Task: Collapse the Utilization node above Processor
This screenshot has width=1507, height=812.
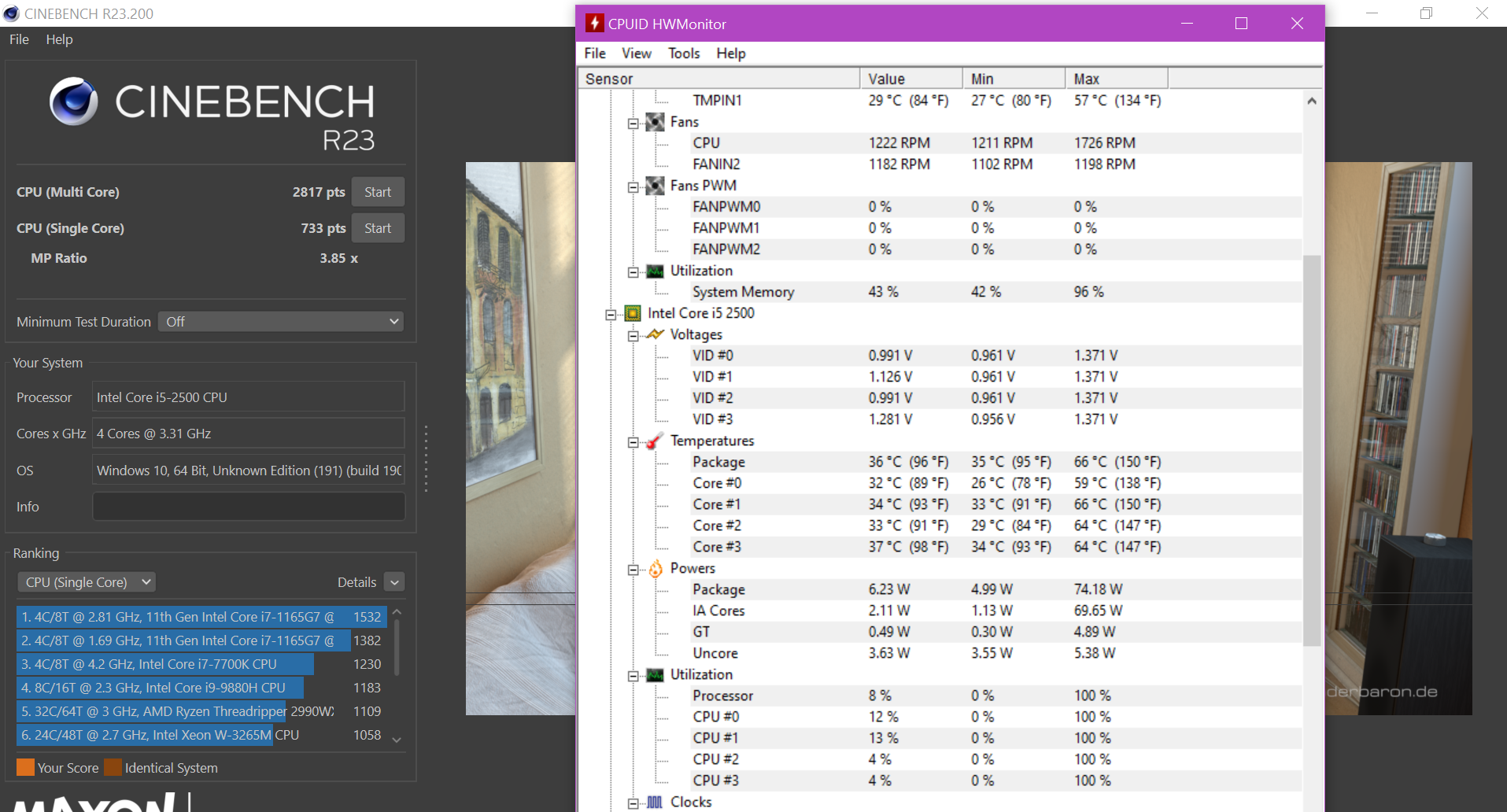Action: pos(633,676)
